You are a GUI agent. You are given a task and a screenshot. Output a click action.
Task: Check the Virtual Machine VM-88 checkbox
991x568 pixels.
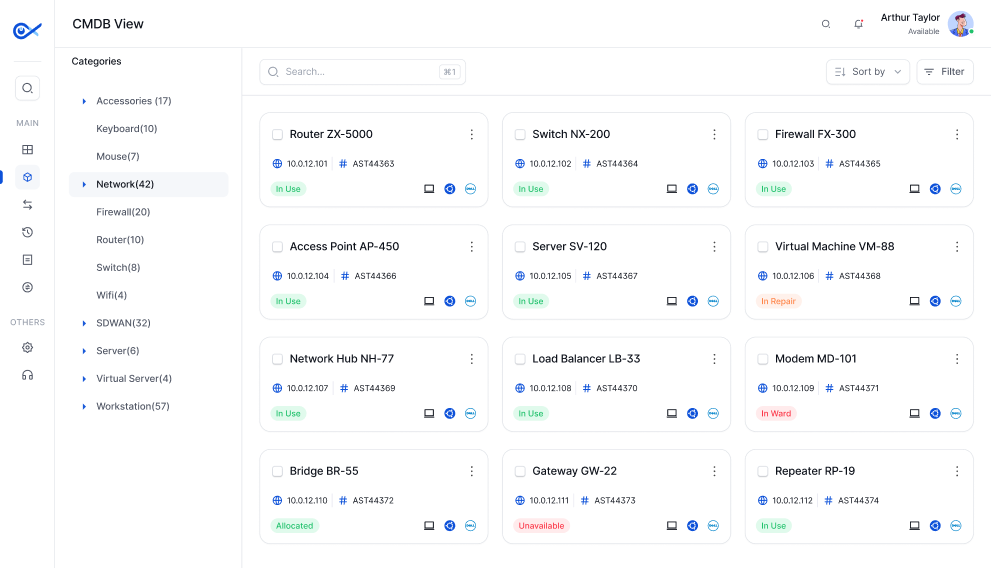[x=763, y=246]
